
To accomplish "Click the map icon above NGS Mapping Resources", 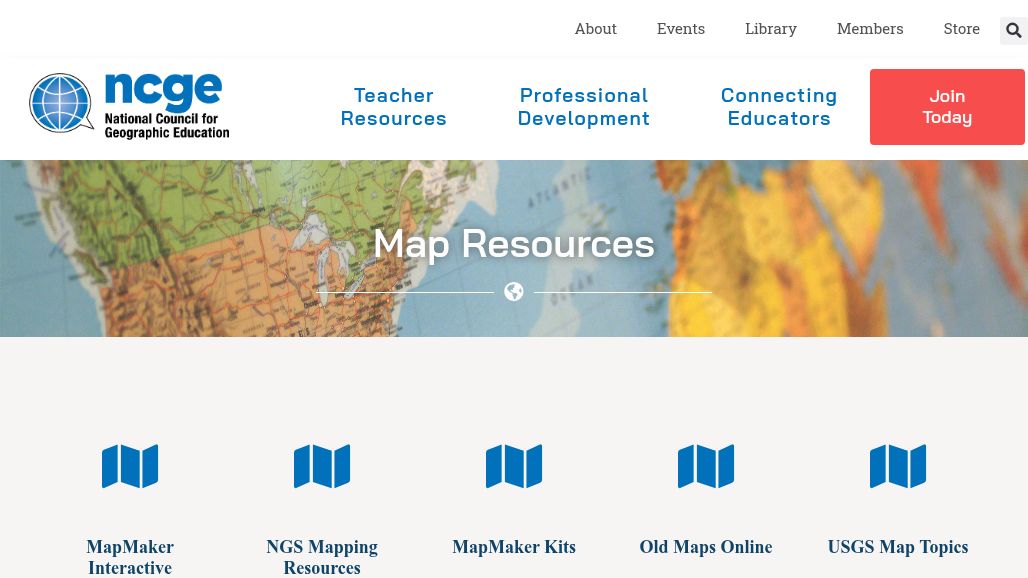I will 322,466.
